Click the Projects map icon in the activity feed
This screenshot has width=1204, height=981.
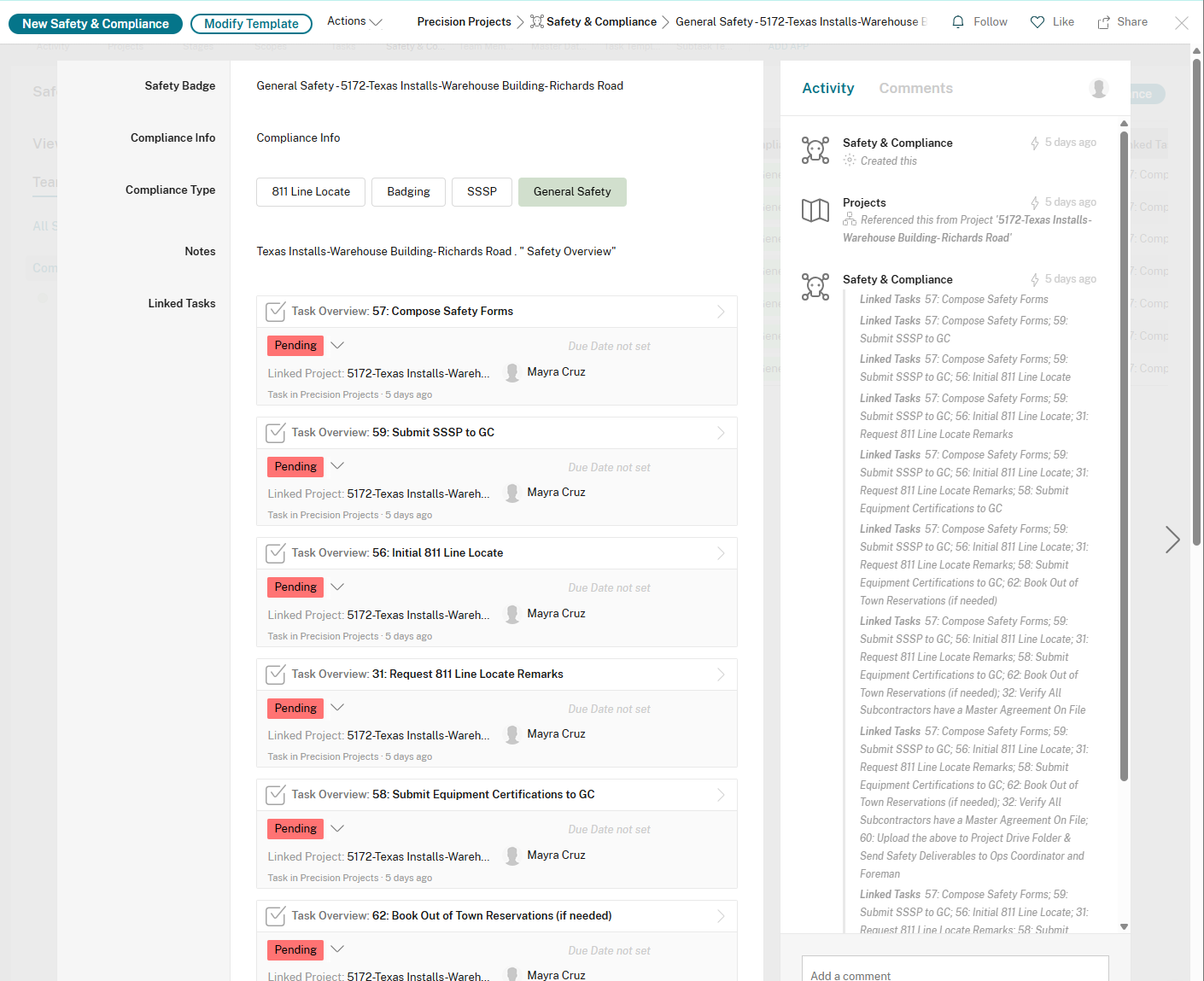click(815, 210)
